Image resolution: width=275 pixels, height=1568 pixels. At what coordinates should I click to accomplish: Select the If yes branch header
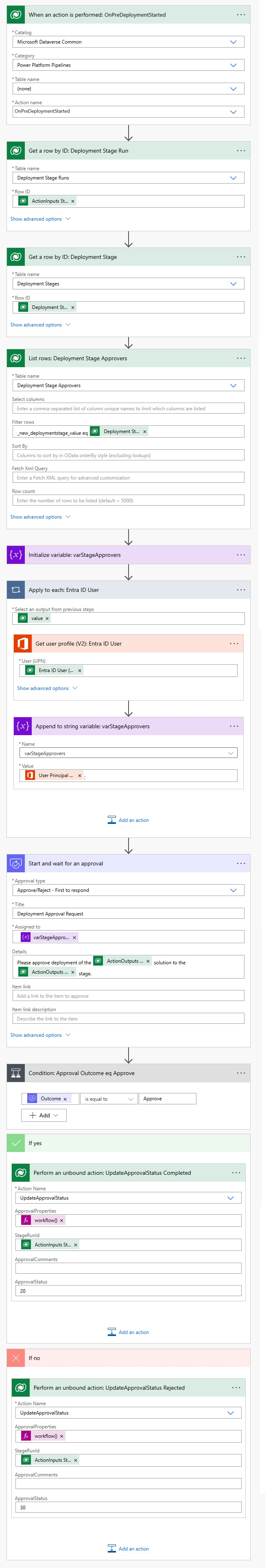tap(129, 1143)
